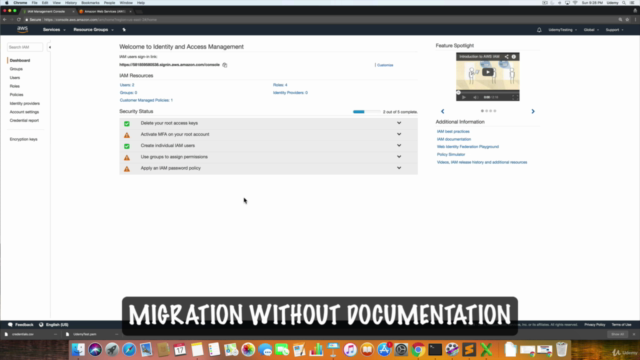
Task: Open the Groups: 0 resource link
Action: [x=128, y=93]
